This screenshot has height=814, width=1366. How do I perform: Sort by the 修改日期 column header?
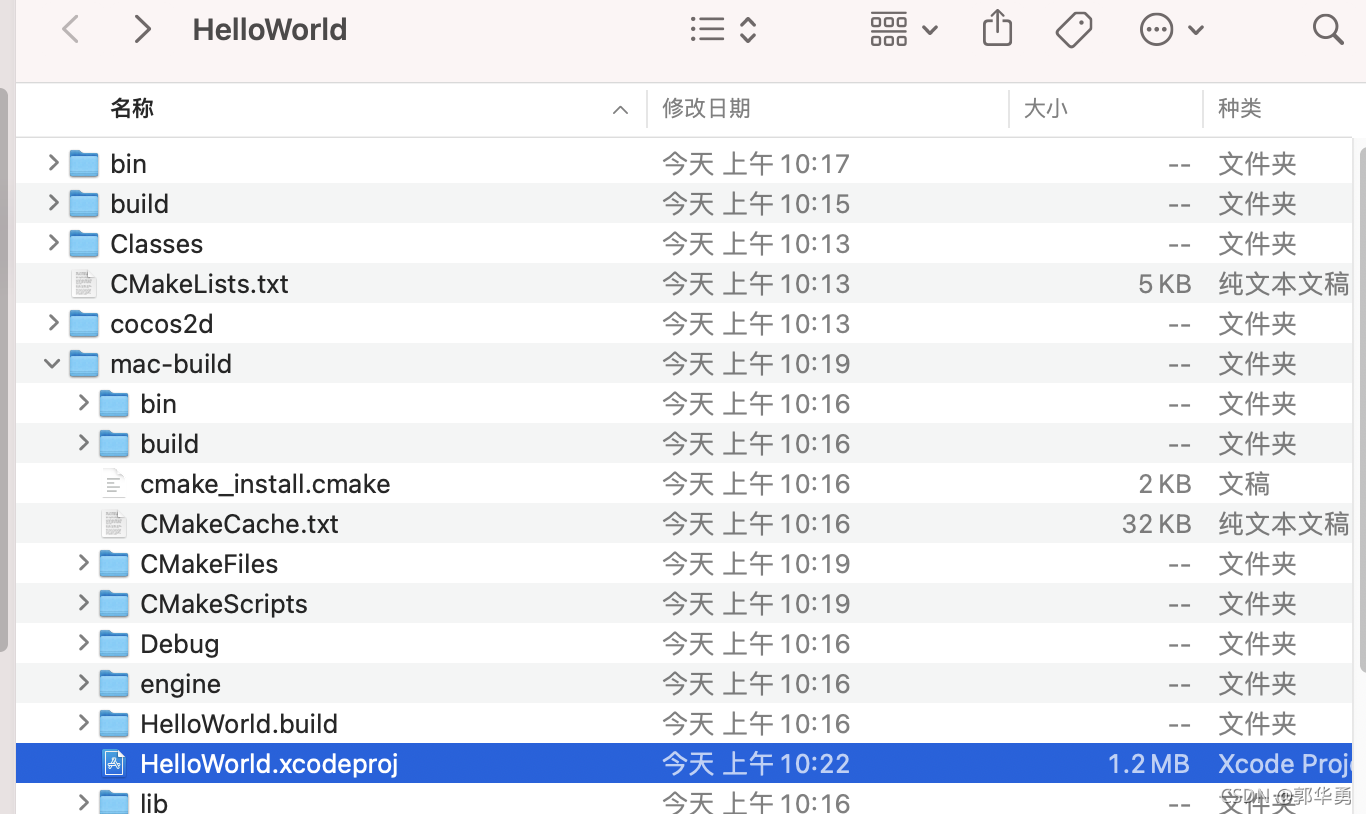706,108
